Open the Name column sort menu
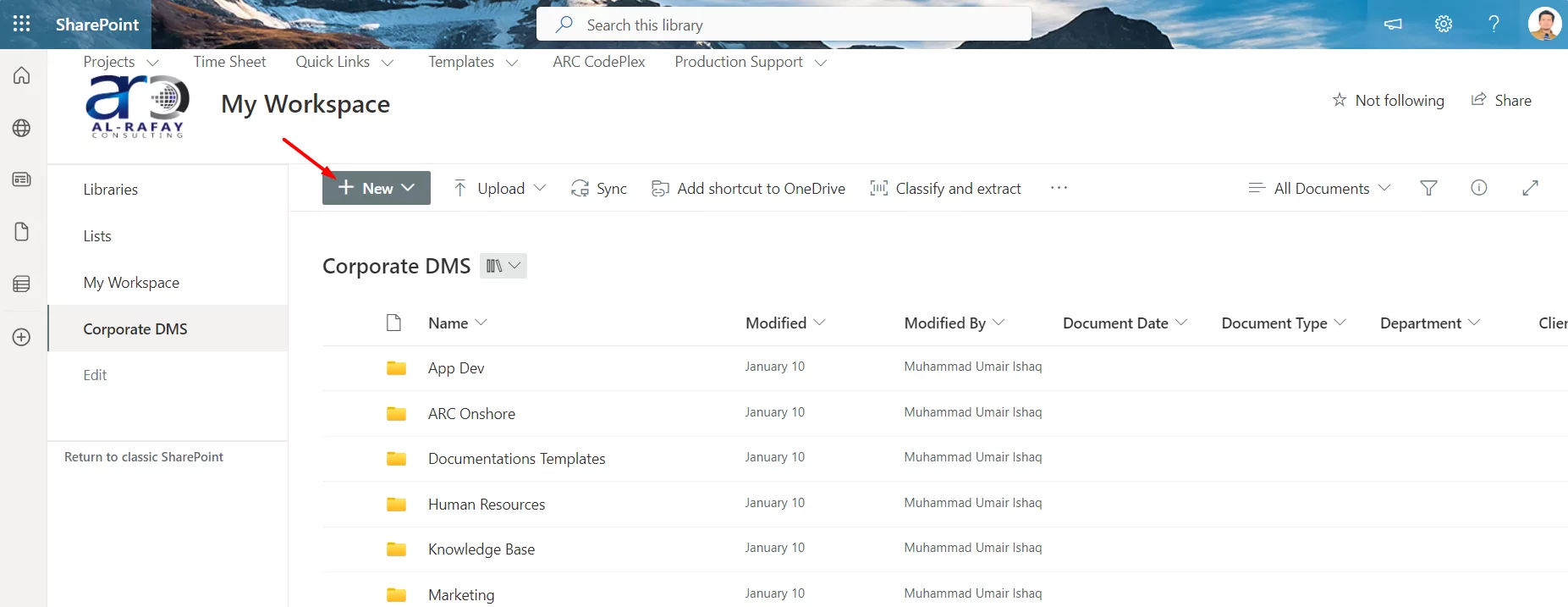This screenshot has height=607, width=1568. click(458, 323)
